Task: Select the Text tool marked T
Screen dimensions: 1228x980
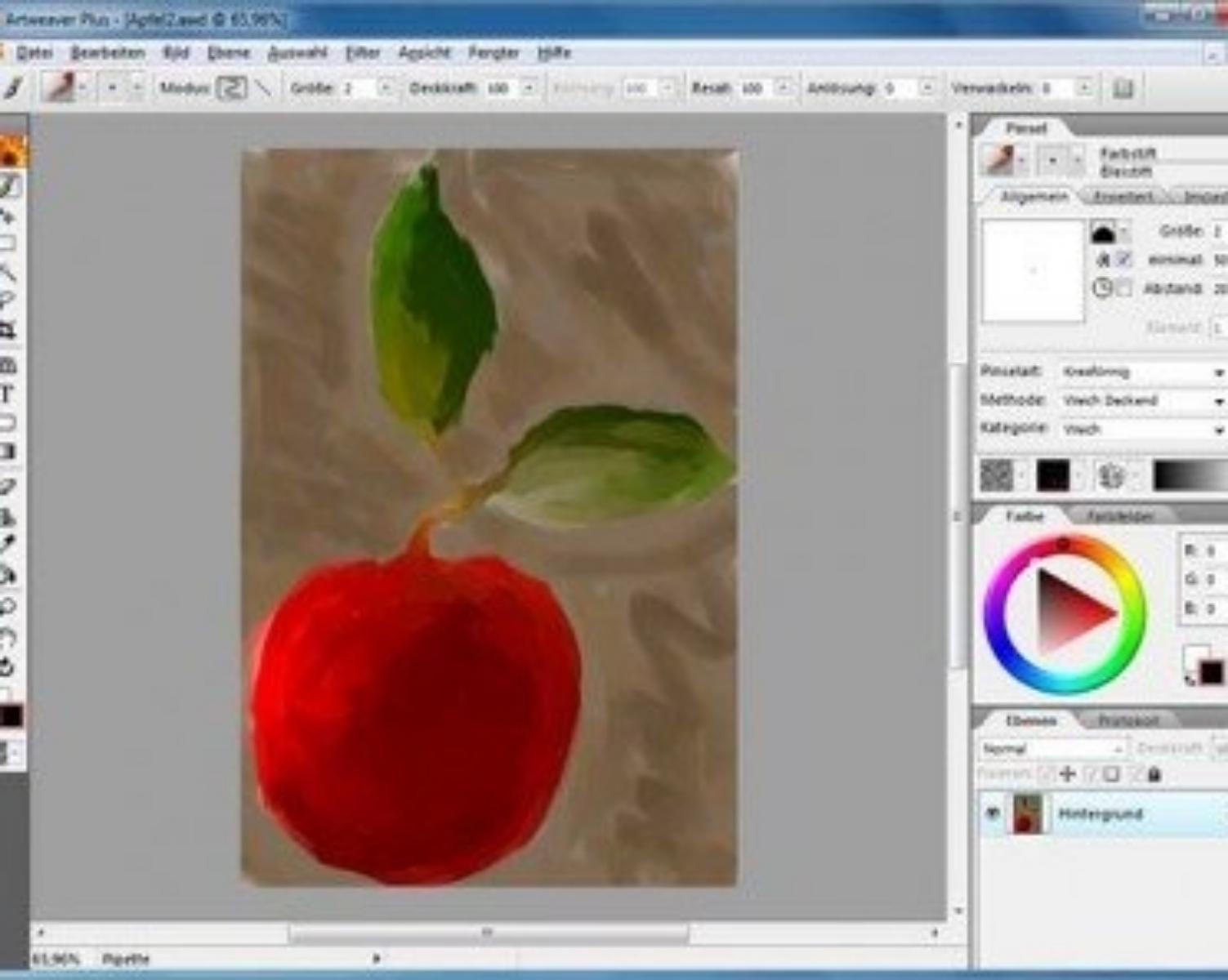Action: [7, 394]
